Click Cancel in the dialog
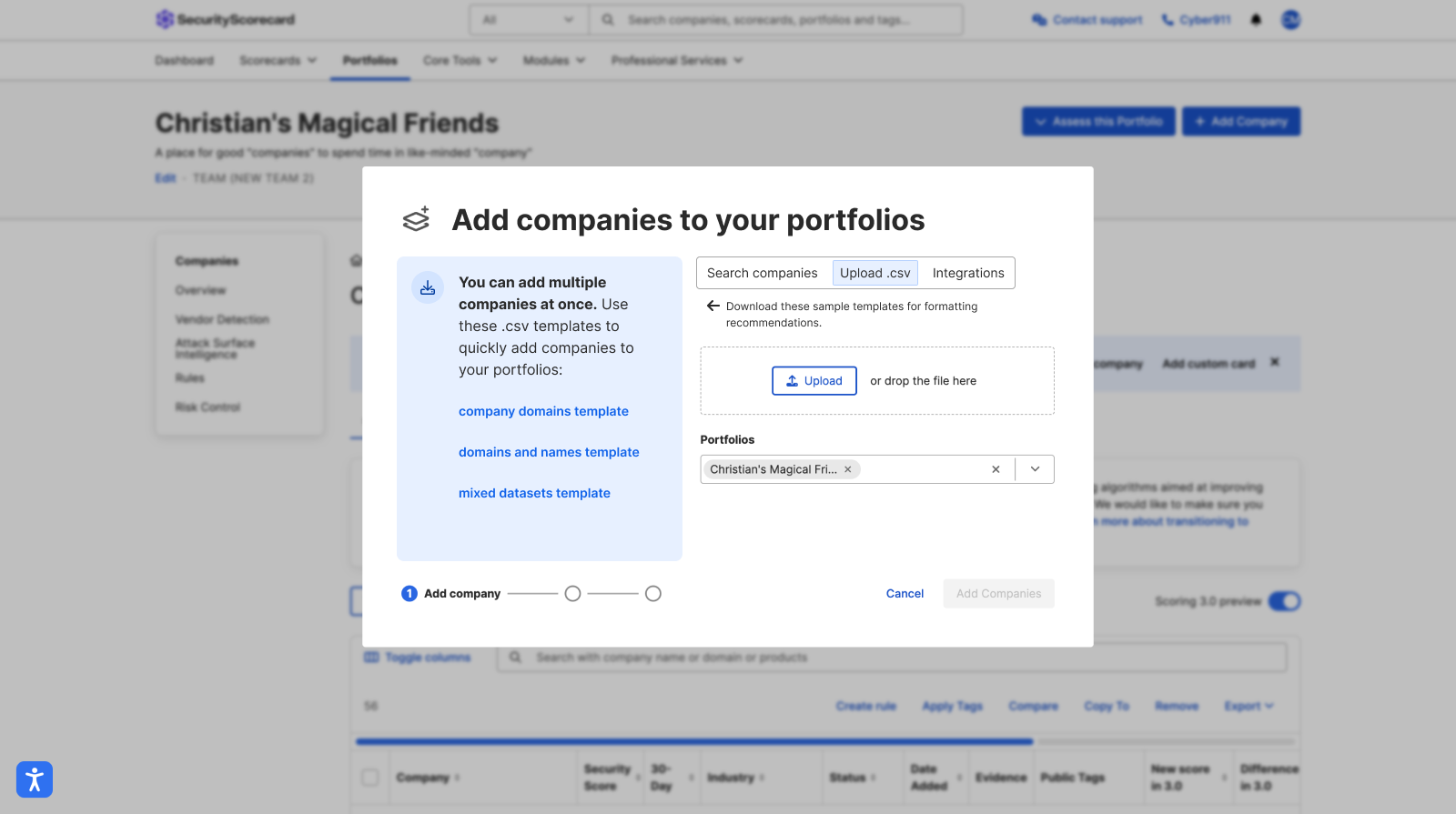1456x814 pixels. pos(905,594)
